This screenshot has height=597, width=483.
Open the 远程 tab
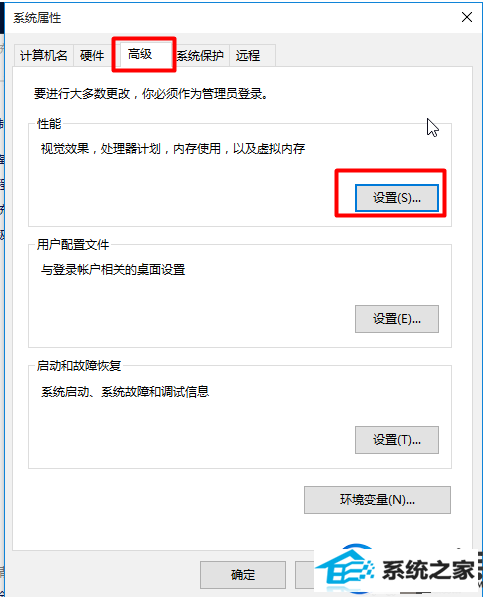[x=248, y=56]
